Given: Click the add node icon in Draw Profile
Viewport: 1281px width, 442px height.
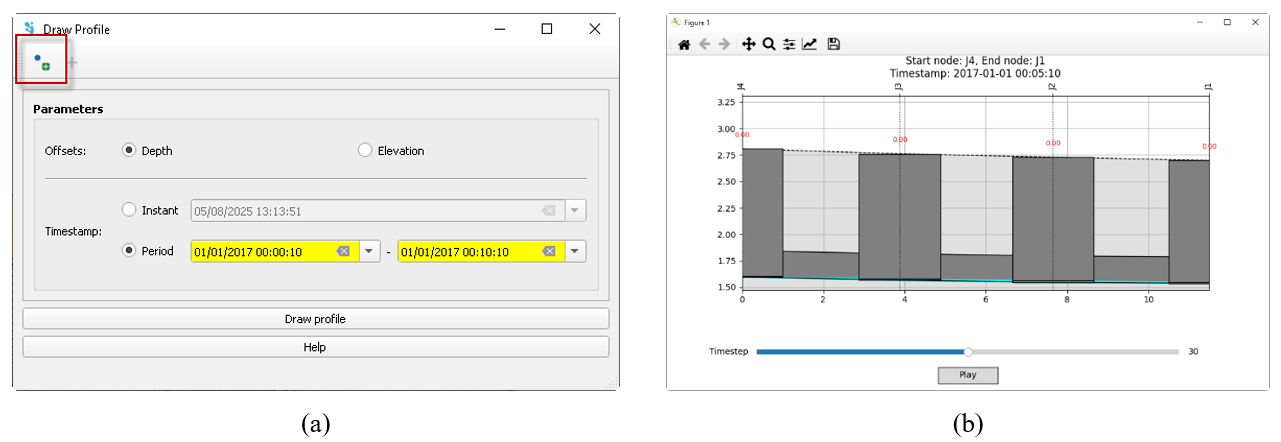Looking at the screenshot, I should [x=42, y=61].
